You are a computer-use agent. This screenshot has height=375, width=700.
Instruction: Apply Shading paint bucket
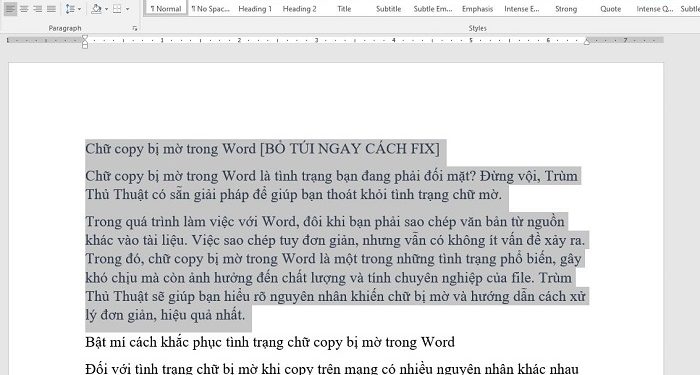96,8
